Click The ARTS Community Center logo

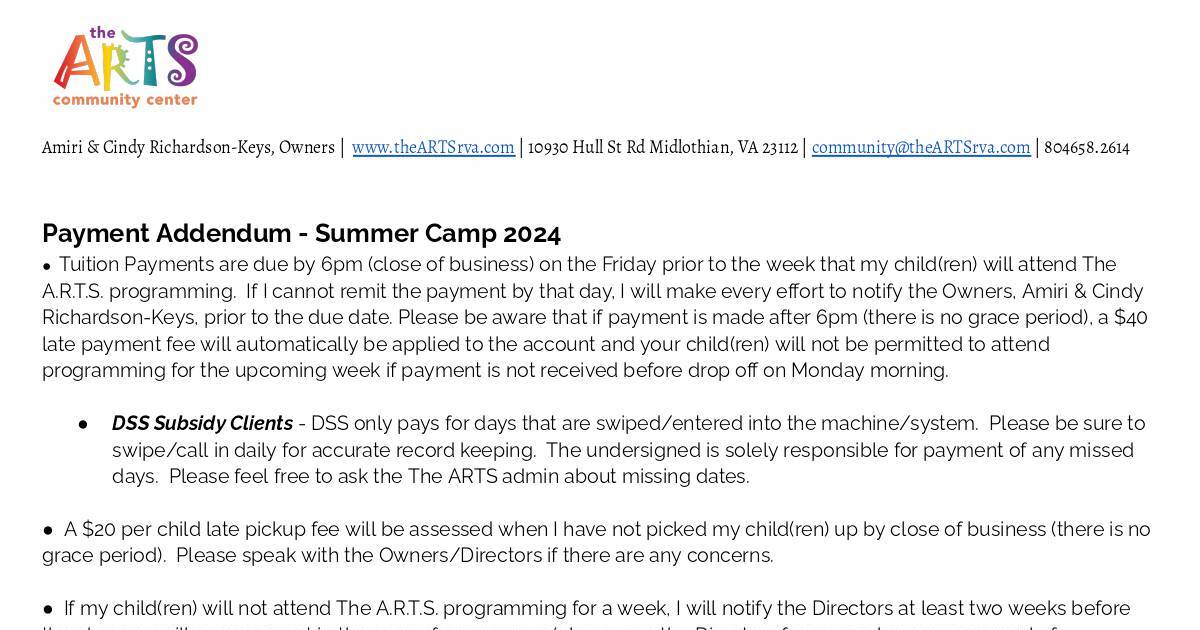126,68
